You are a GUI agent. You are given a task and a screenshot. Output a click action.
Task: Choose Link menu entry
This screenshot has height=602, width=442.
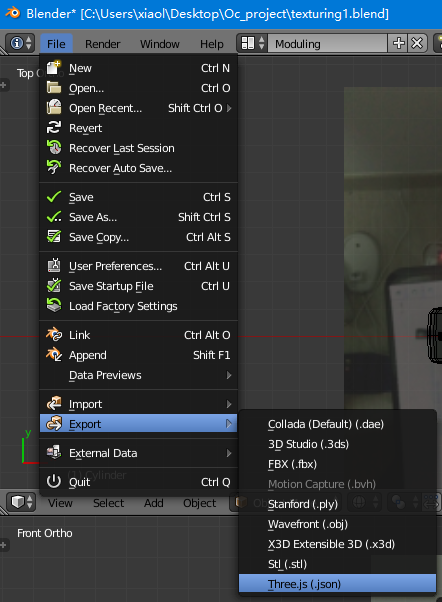point(139,335)
